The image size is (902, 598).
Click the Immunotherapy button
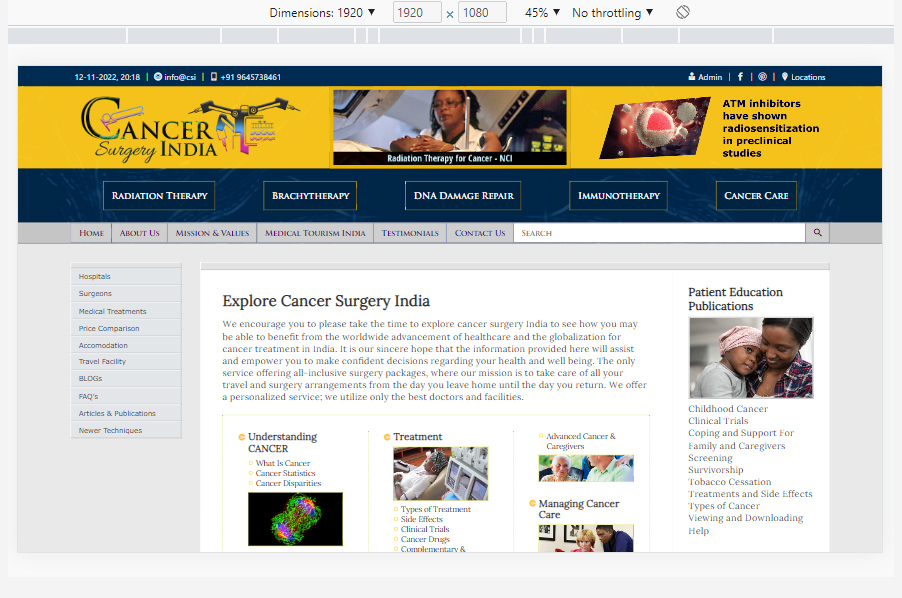click(x=619, y=196)
